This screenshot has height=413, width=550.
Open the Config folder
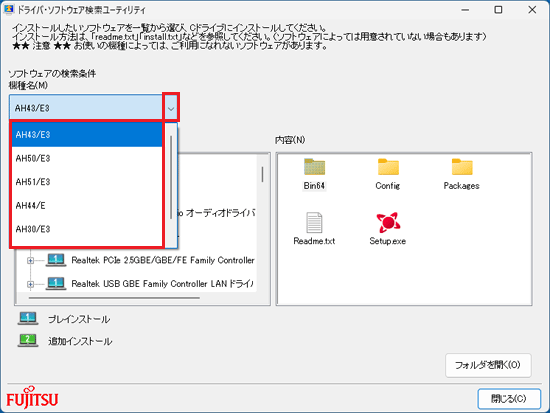[388, 167]
